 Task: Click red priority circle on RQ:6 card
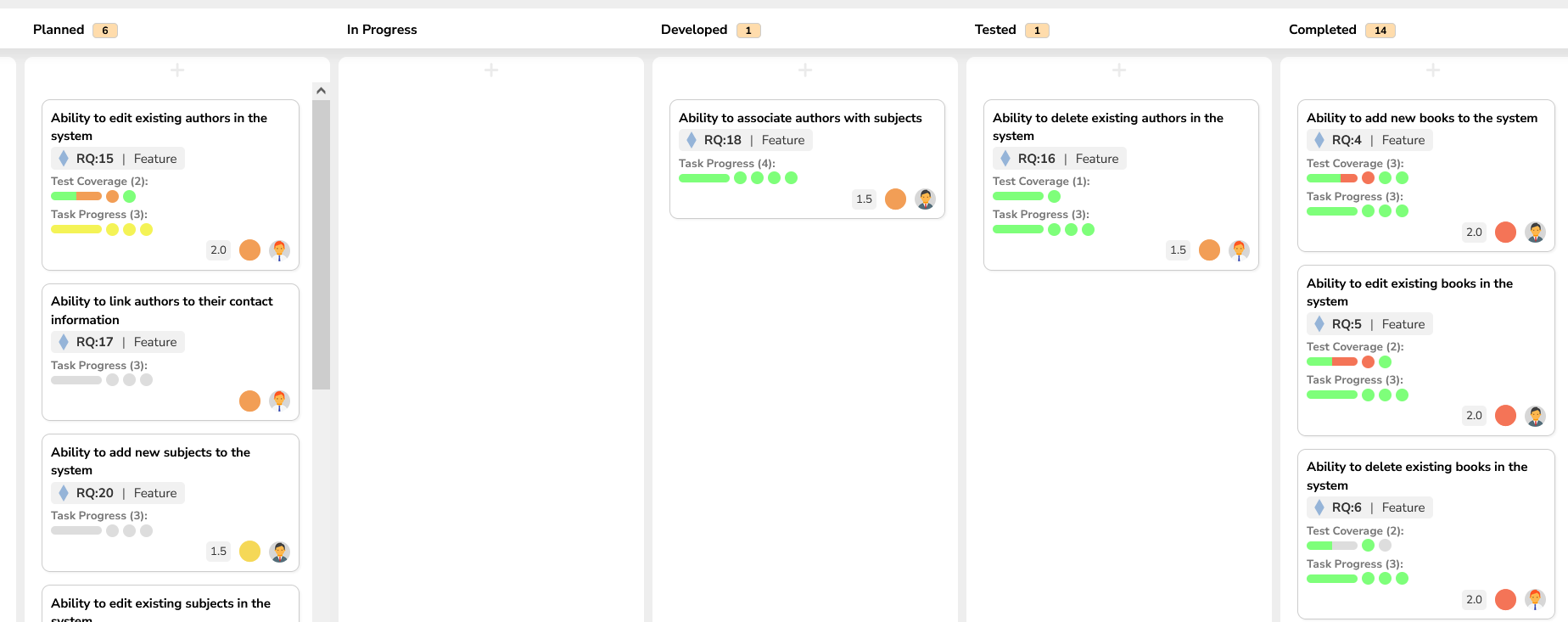[1505, 600]
